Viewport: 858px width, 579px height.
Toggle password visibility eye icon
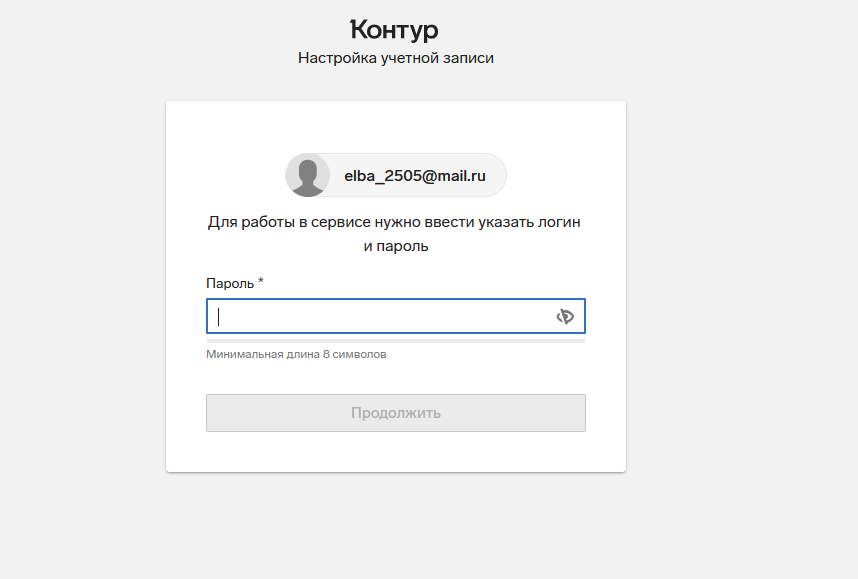(565, 316)
